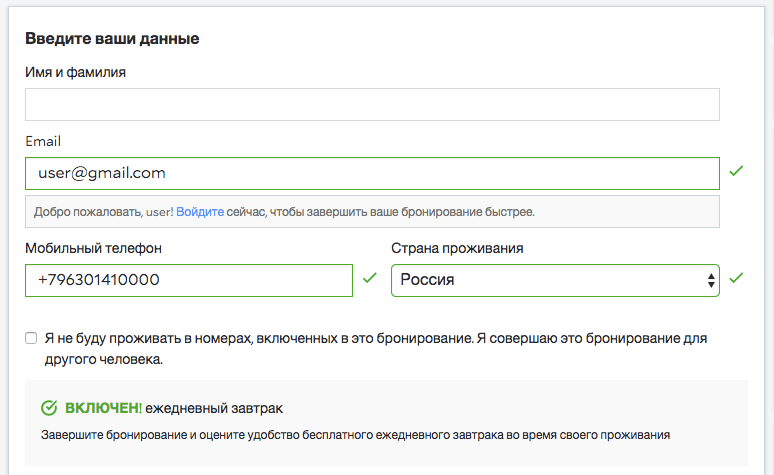Viewport: 774px width, 475px height.
Task: Click the label text "Я не буду проживать в номерах"
Action: pyautogui.click(x=148, y=338)
